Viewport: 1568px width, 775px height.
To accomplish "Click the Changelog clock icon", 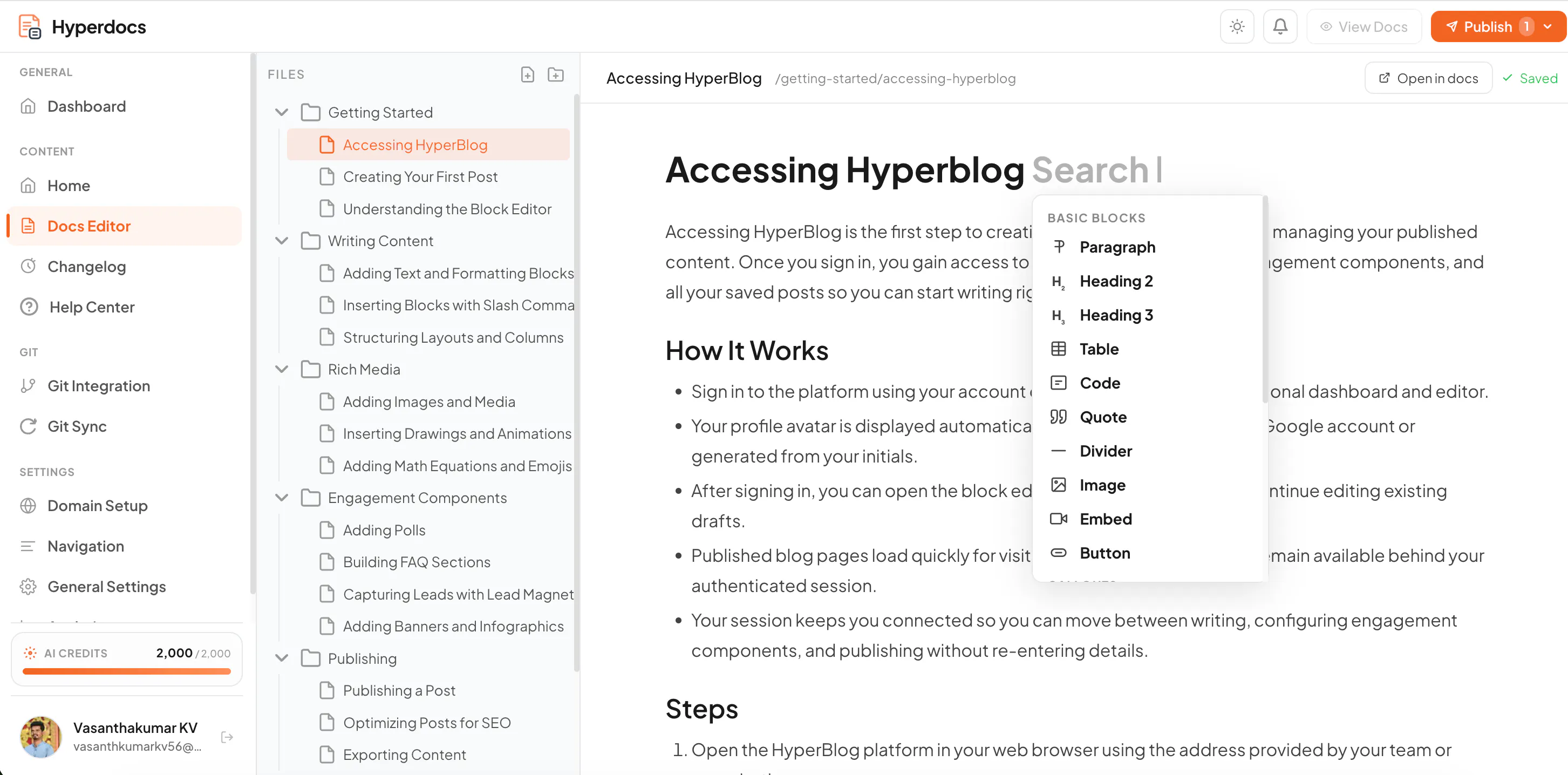I will (28, 266).
